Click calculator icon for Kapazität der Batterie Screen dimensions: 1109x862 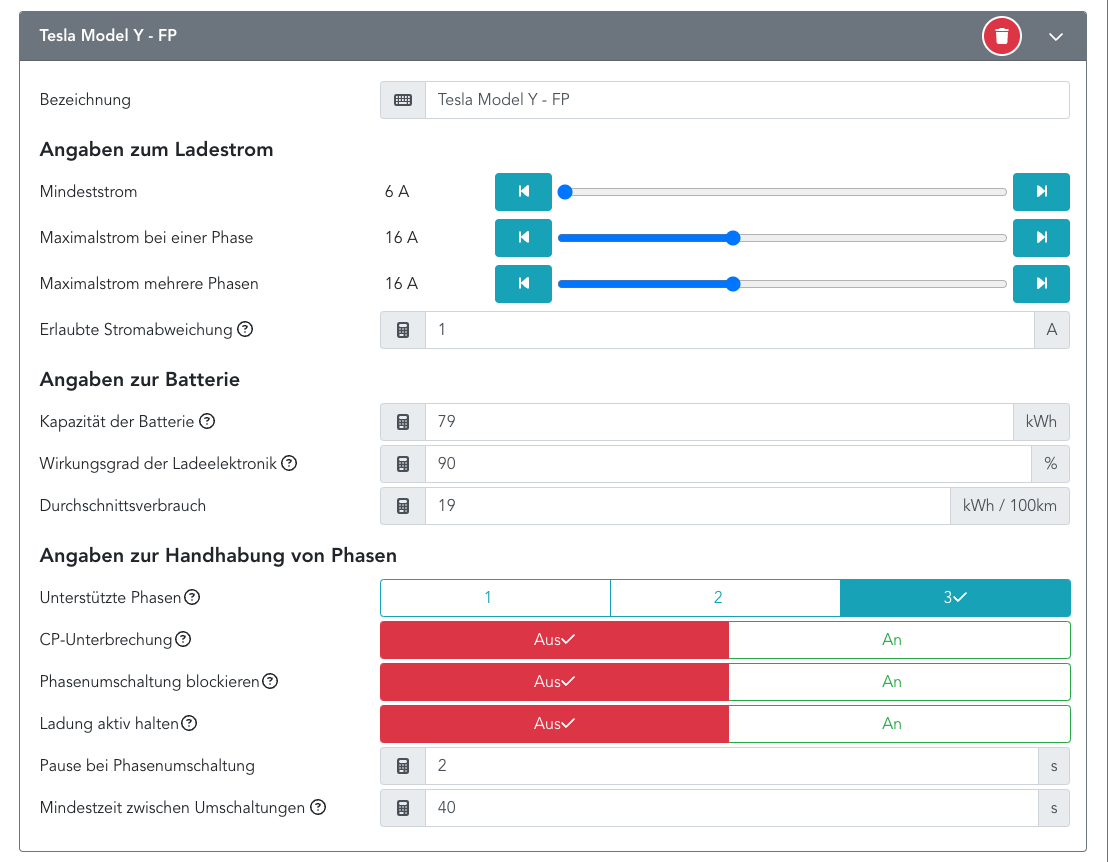click(403, 422)
